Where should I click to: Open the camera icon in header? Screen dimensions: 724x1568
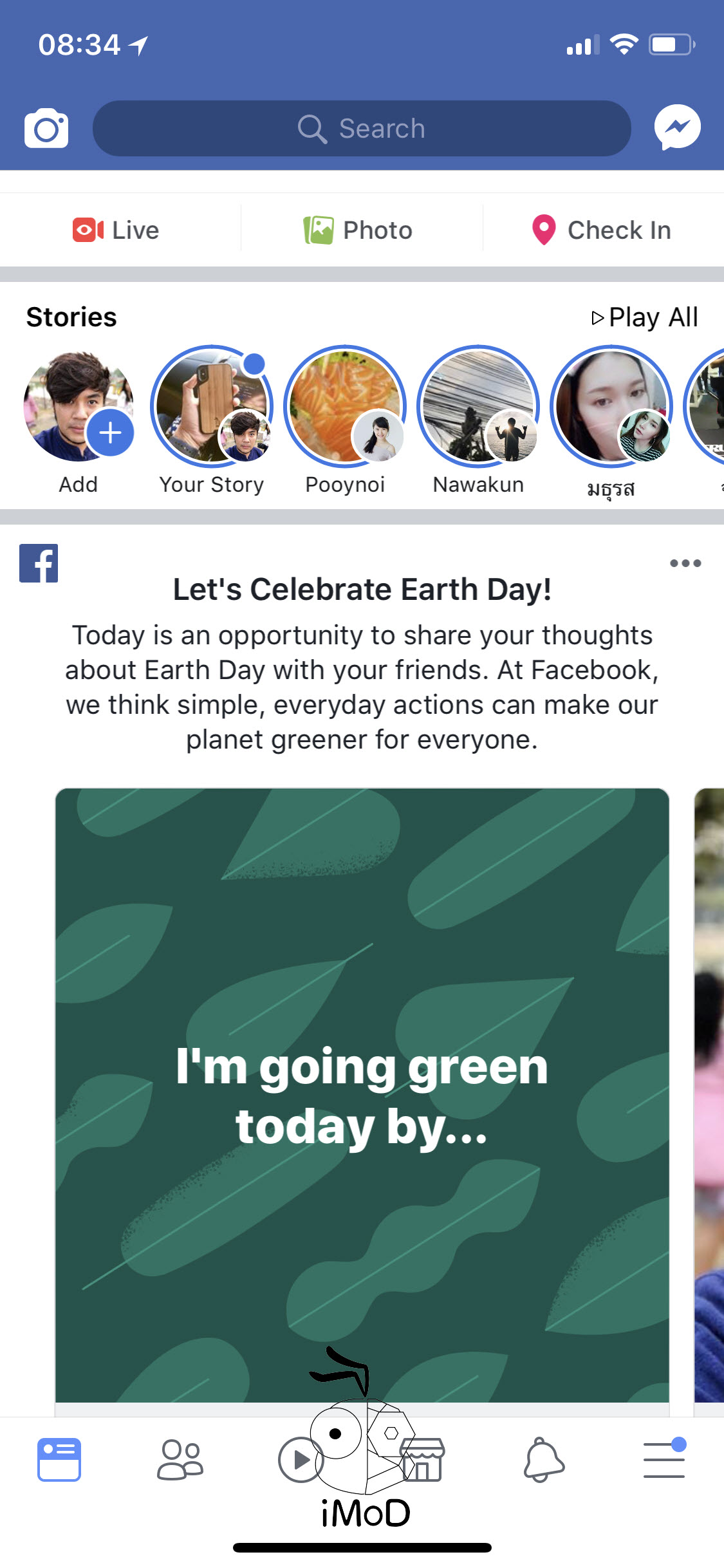click(x=46, y=129)
